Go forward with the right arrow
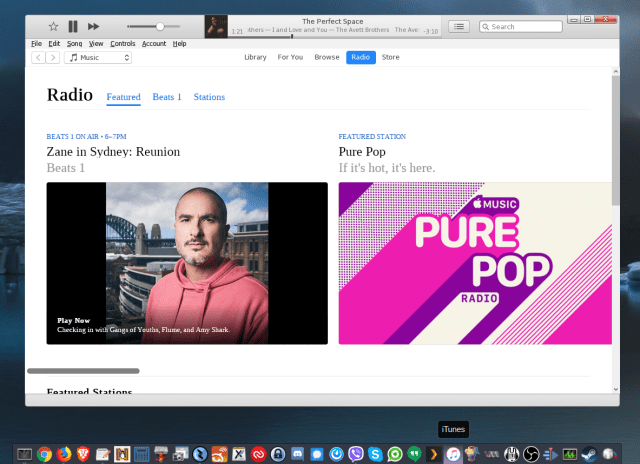This screenshot has height=464, width=640. coord(53,58)
